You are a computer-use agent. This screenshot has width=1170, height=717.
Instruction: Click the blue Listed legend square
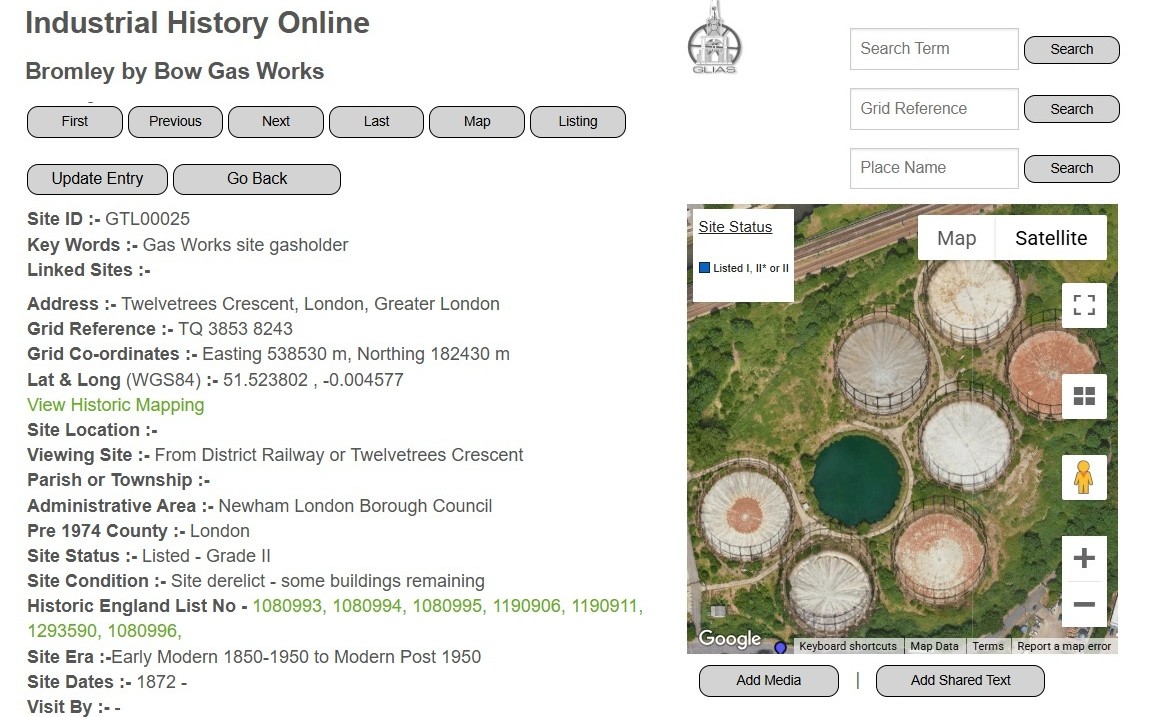pyautogui.click(x=704, y=268)
